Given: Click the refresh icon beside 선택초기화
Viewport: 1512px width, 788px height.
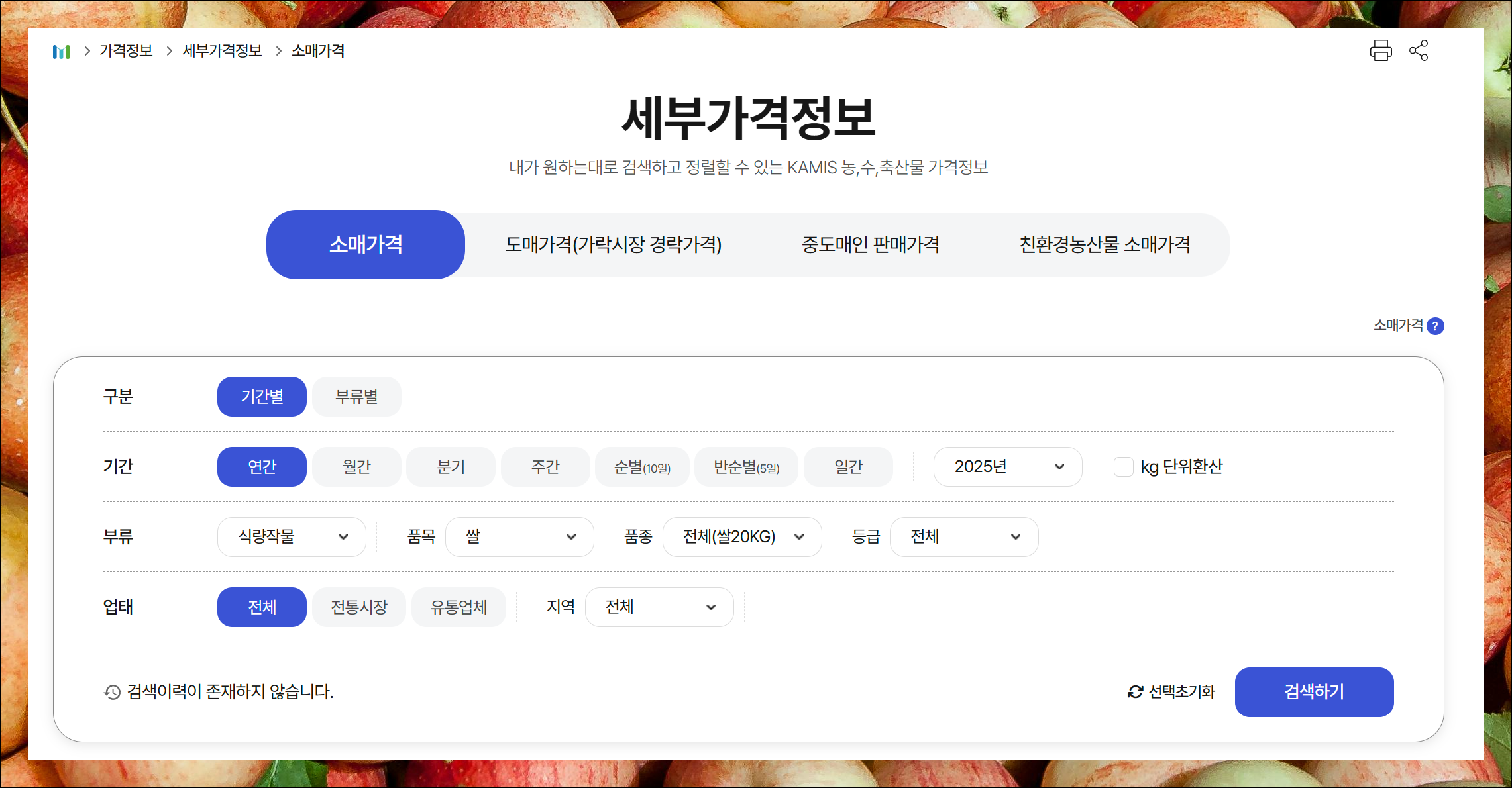Looking at the screenshot, I should pyautogui.click(x=1135, y=692).
